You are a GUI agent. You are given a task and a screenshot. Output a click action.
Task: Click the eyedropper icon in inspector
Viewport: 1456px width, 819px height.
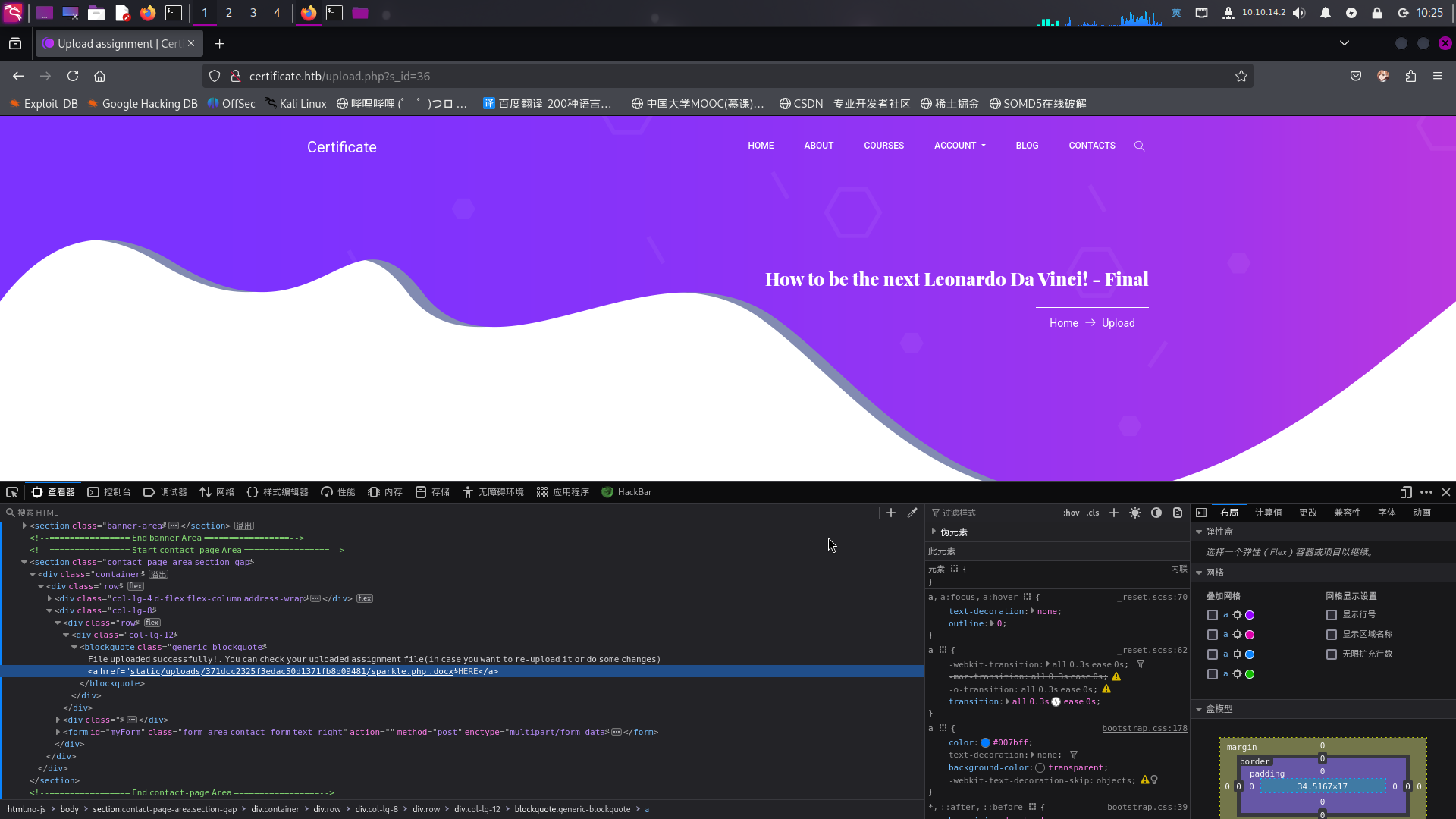[x=912, y=513]
